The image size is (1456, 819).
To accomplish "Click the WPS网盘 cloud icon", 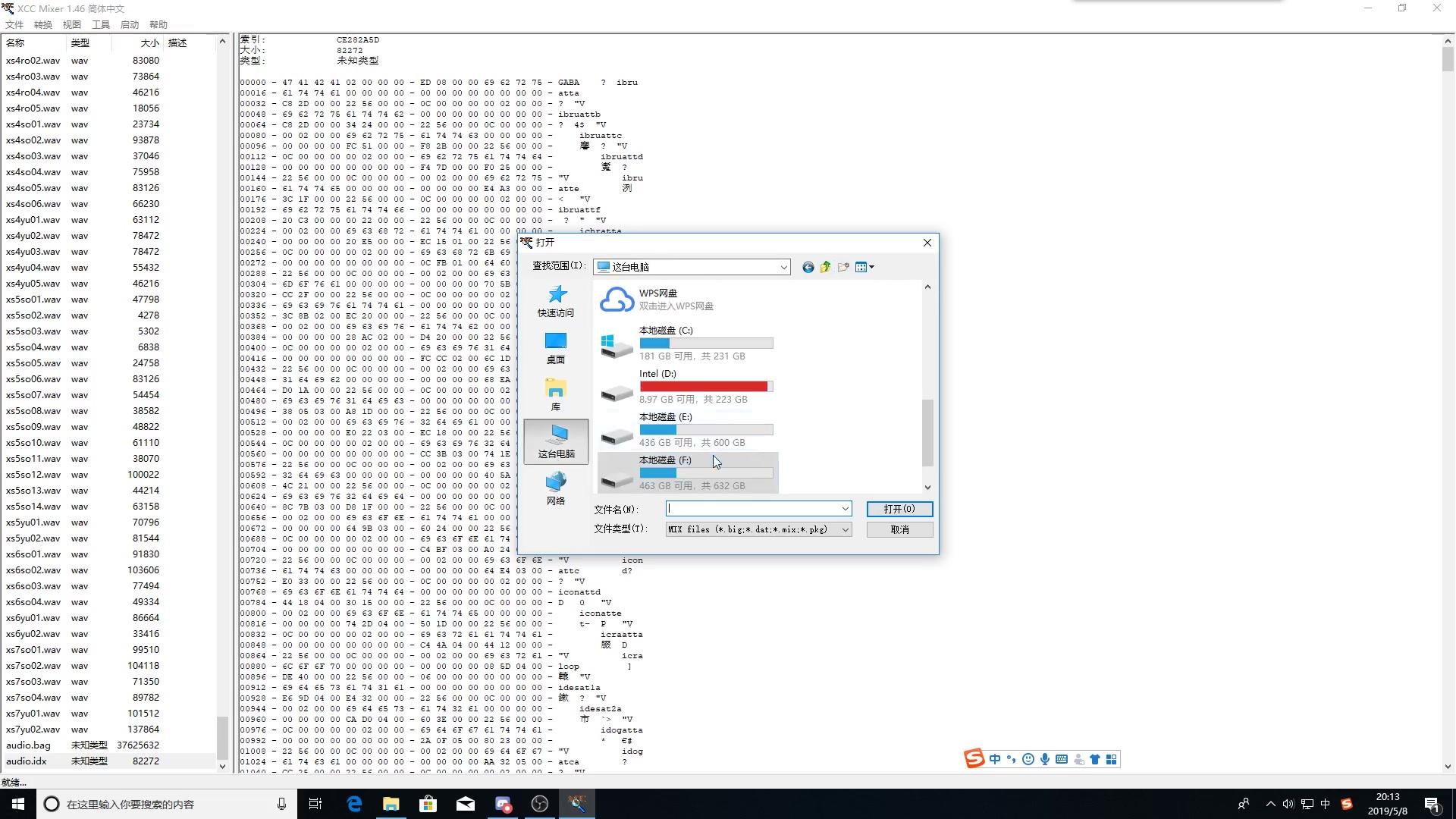I will [x=617, y=300].
